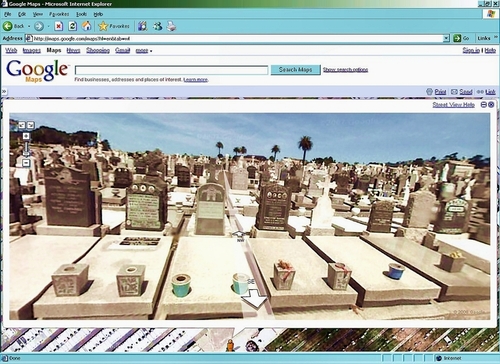Click the Search Maps button

point(295,70)
